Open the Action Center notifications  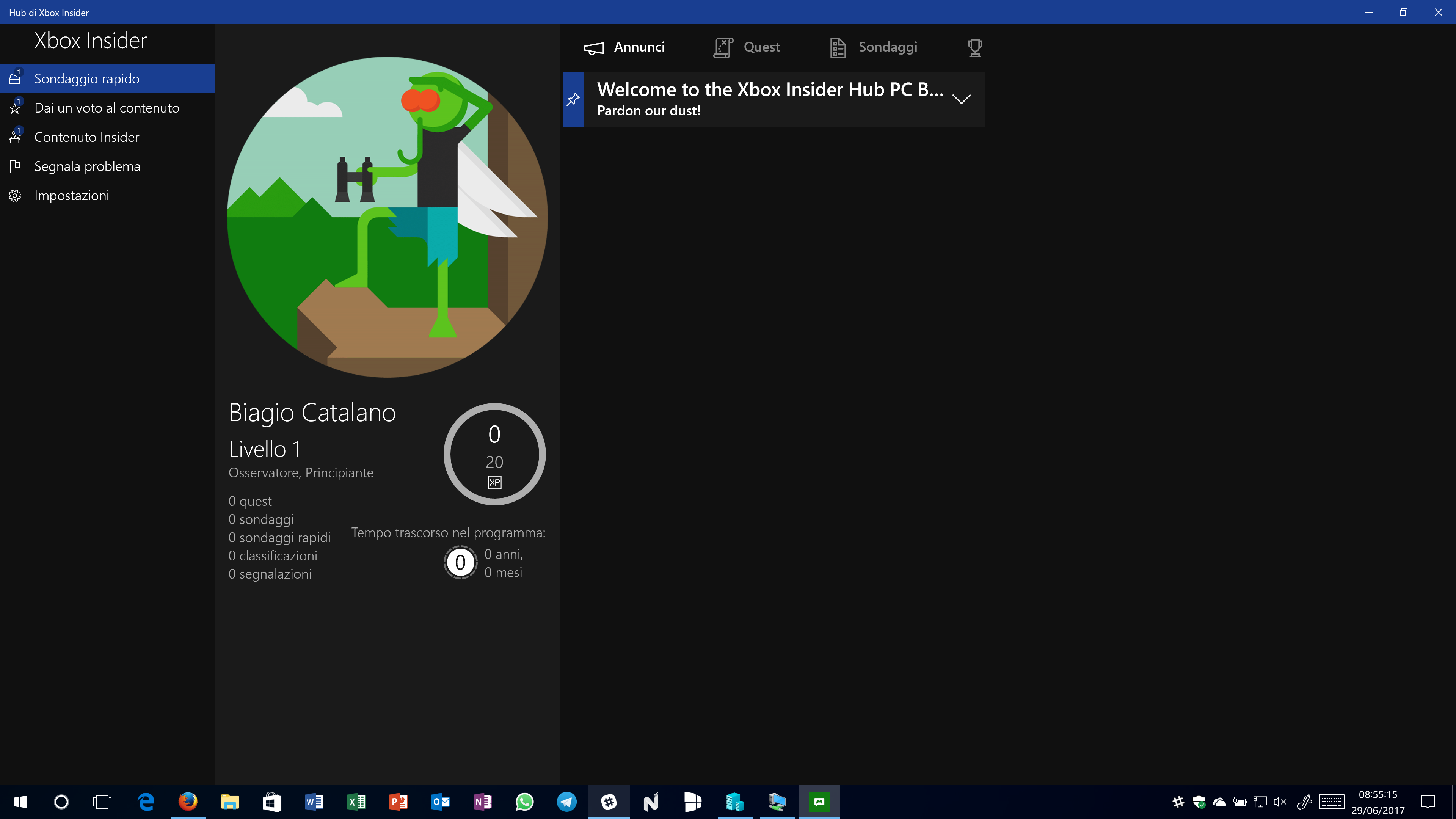1428,802
